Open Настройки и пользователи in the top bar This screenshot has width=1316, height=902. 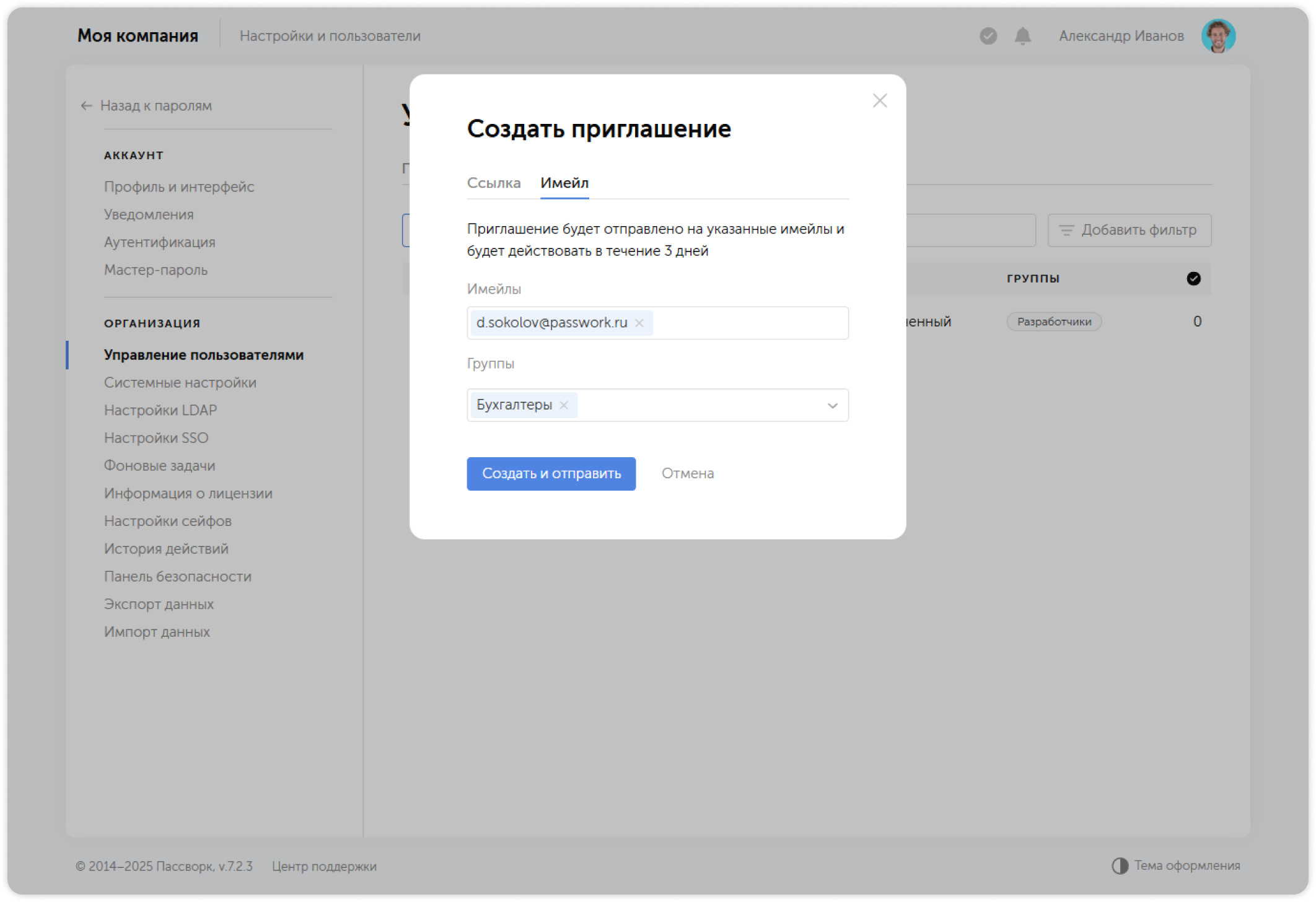331,35
